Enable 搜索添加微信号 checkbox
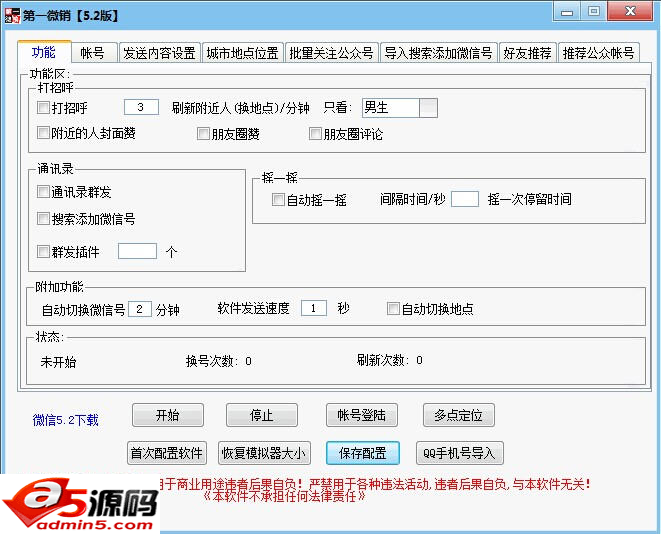Viewport: 661px width, 534px height. (43, 218)
